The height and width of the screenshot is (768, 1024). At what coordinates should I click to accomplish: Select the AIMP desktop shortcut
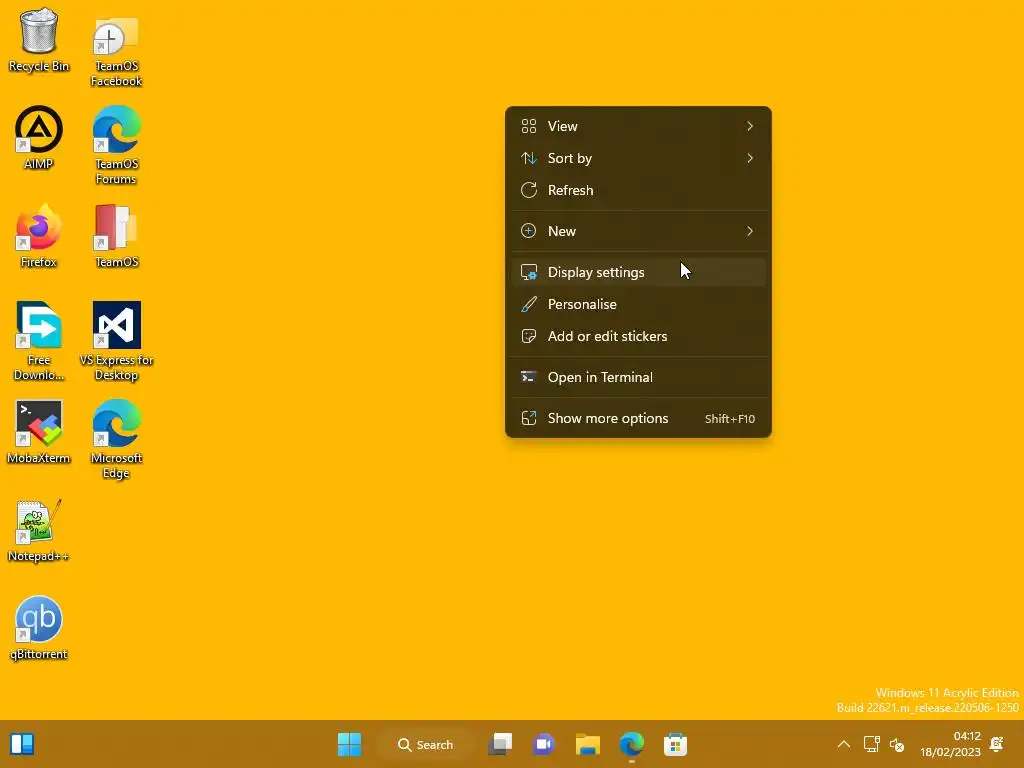(39, 138)
